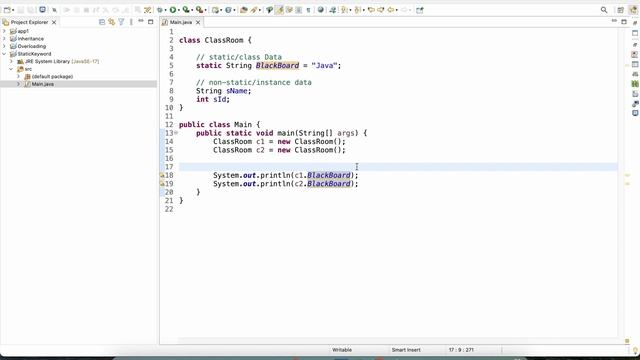Click the Debug bug icon
The width and height of the screenshot is (640, 360).
tap(160, 10)
